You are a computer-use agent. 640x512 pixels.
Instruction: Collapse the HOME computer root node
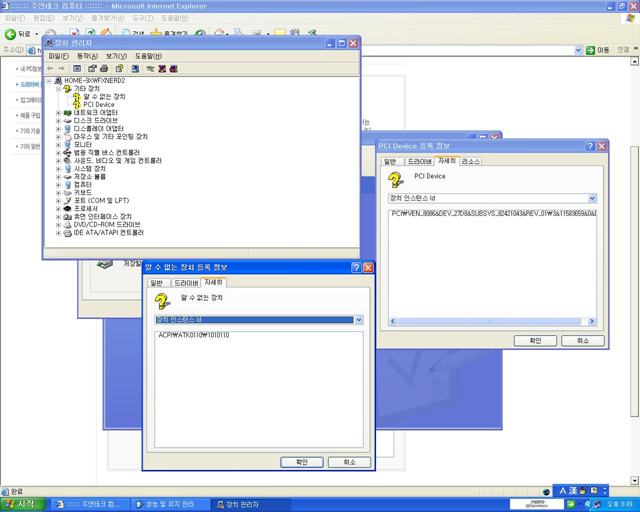(x=49, y=81)
